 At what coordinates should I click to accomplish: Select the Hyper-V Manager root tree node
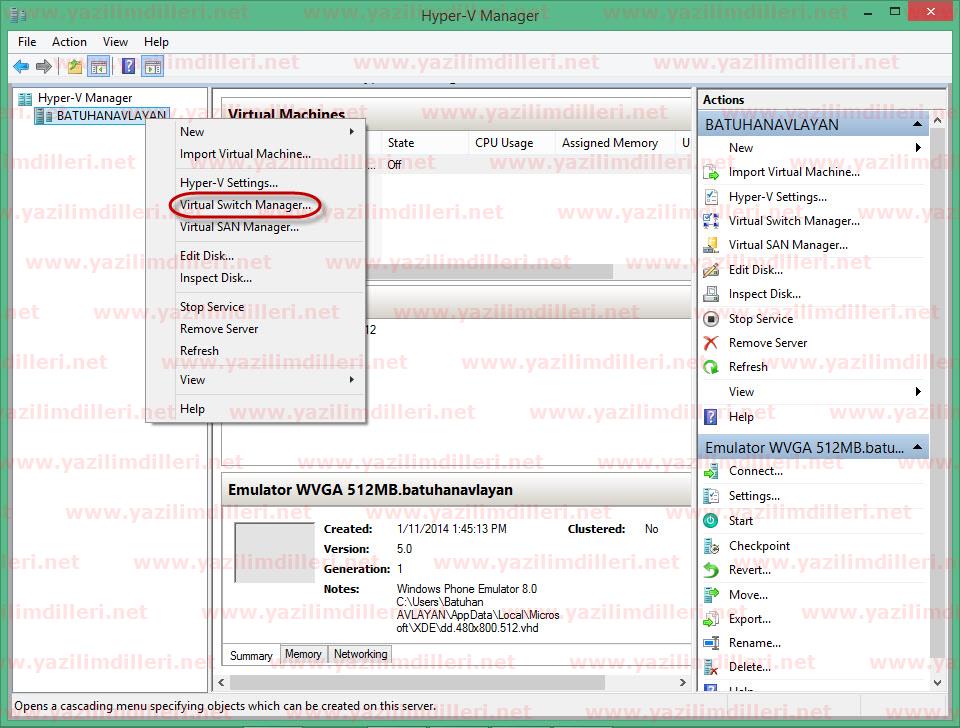point(84,98)
